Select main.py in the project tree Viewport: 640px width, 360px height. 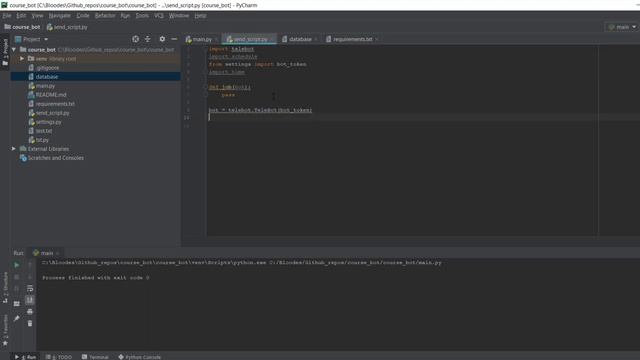coord(45,86)
